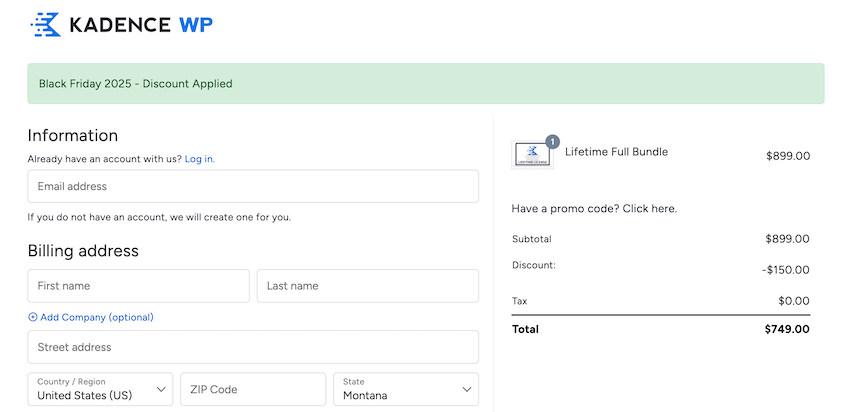This screenshot has height=412, width=850.
Task: Click the Lifetime Full Bundle product name
Action: pos(616,152)
